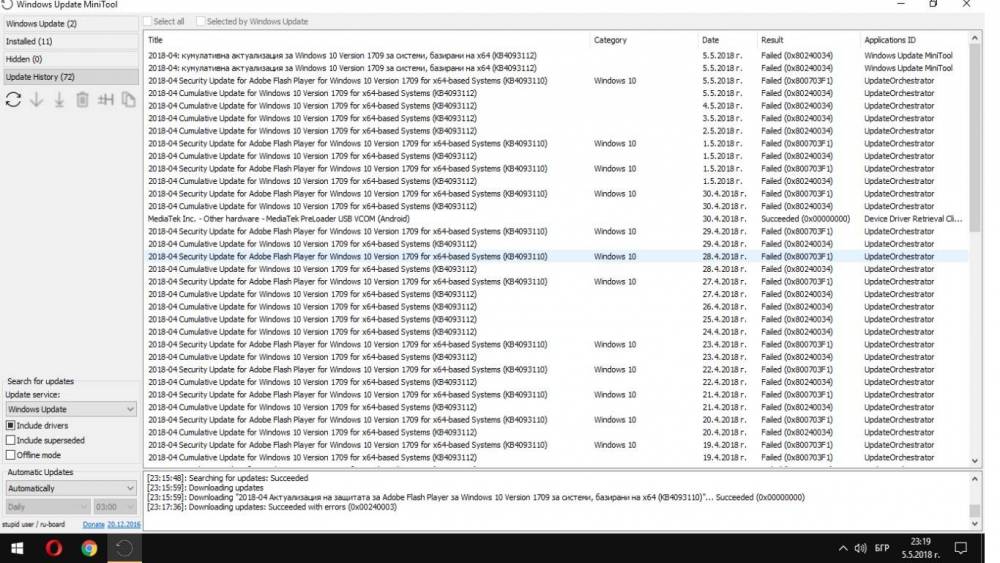Click update list scroll down arrow
This screenshot has width=1000, height=563.
point(974,460)
